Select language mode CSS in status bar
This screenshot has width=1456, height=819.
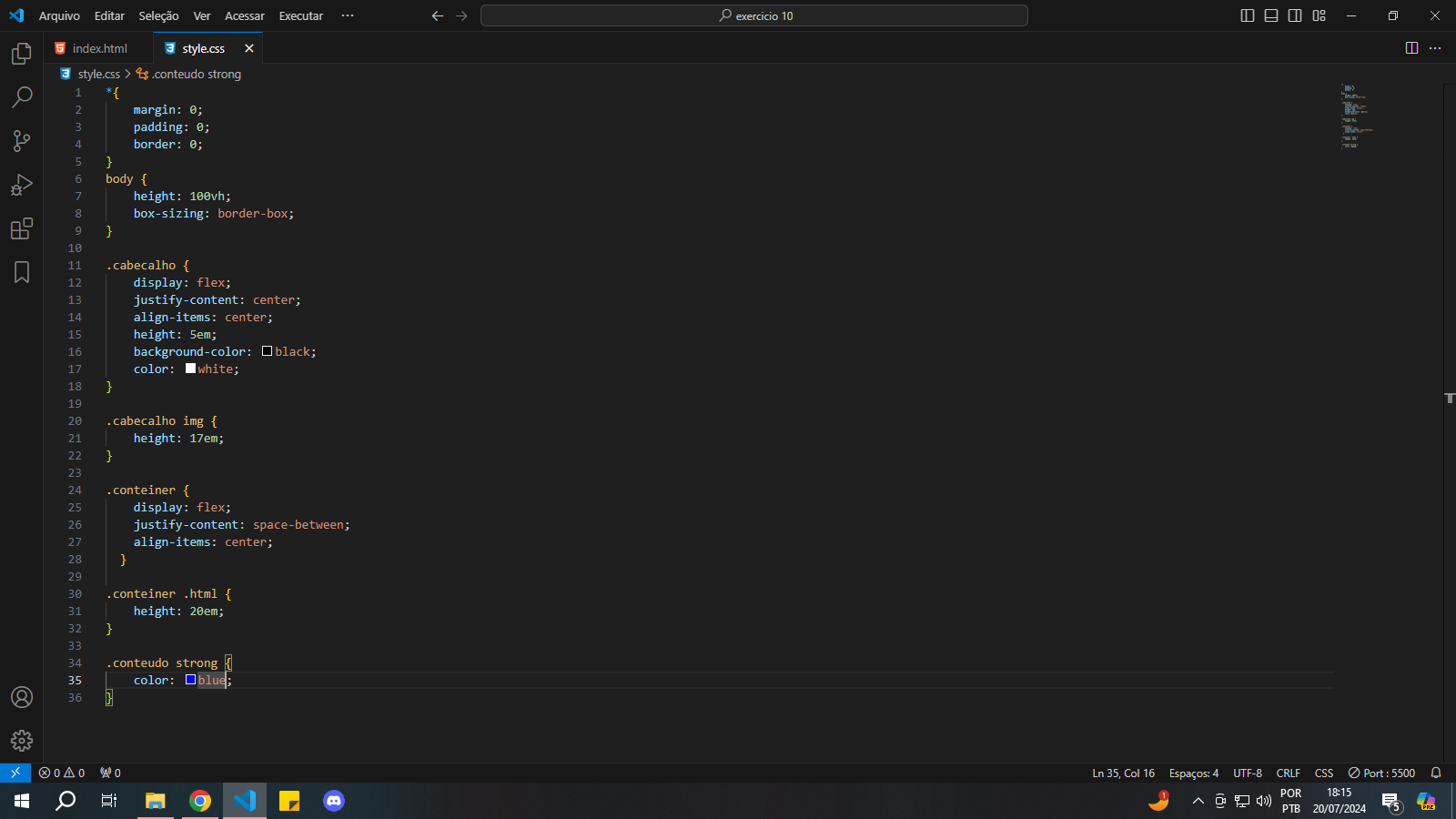pyautogui.click(x=1324, y=773)
